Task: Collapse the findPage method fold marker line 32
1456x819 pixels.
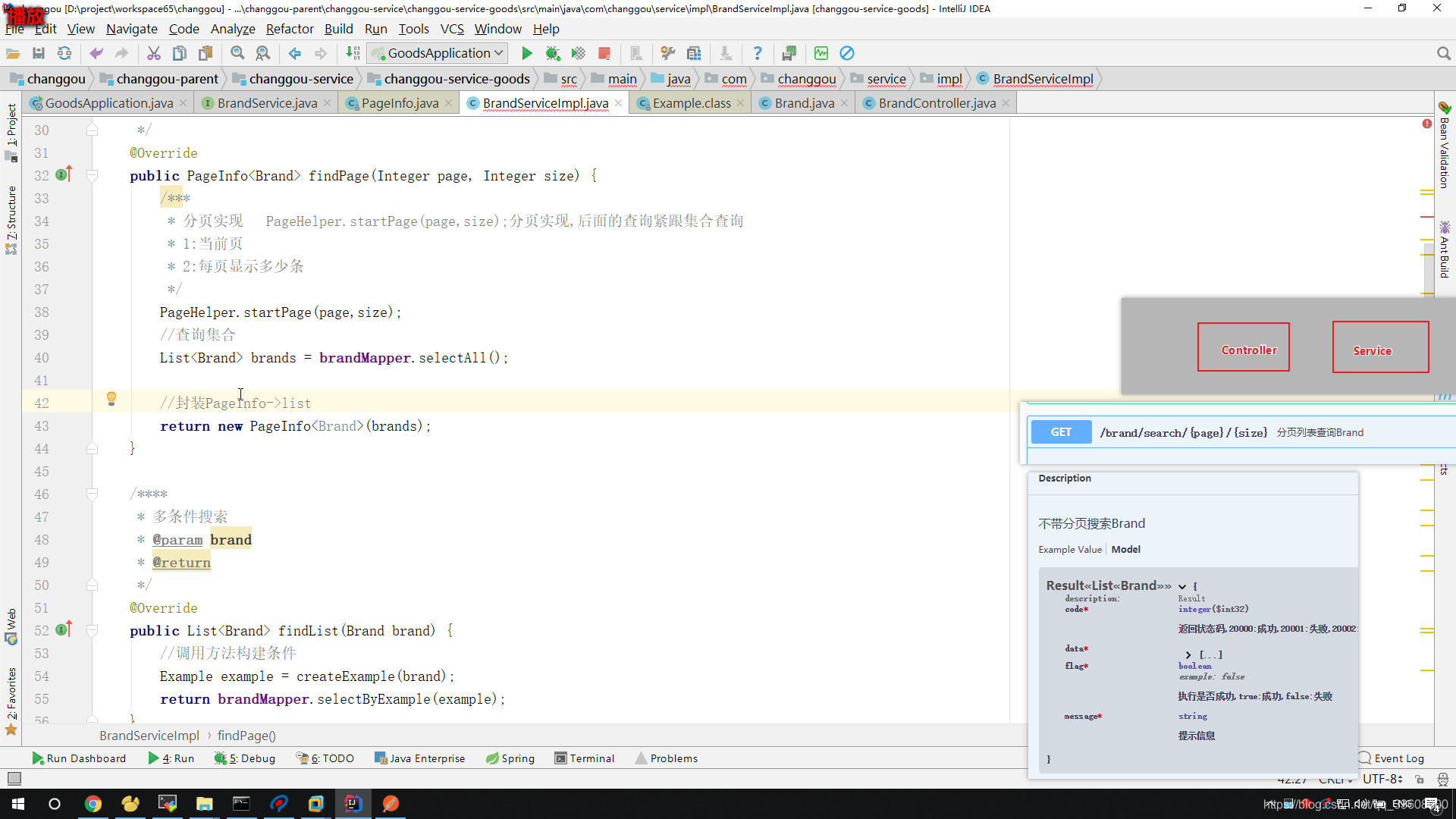Action: pos(93,176)
